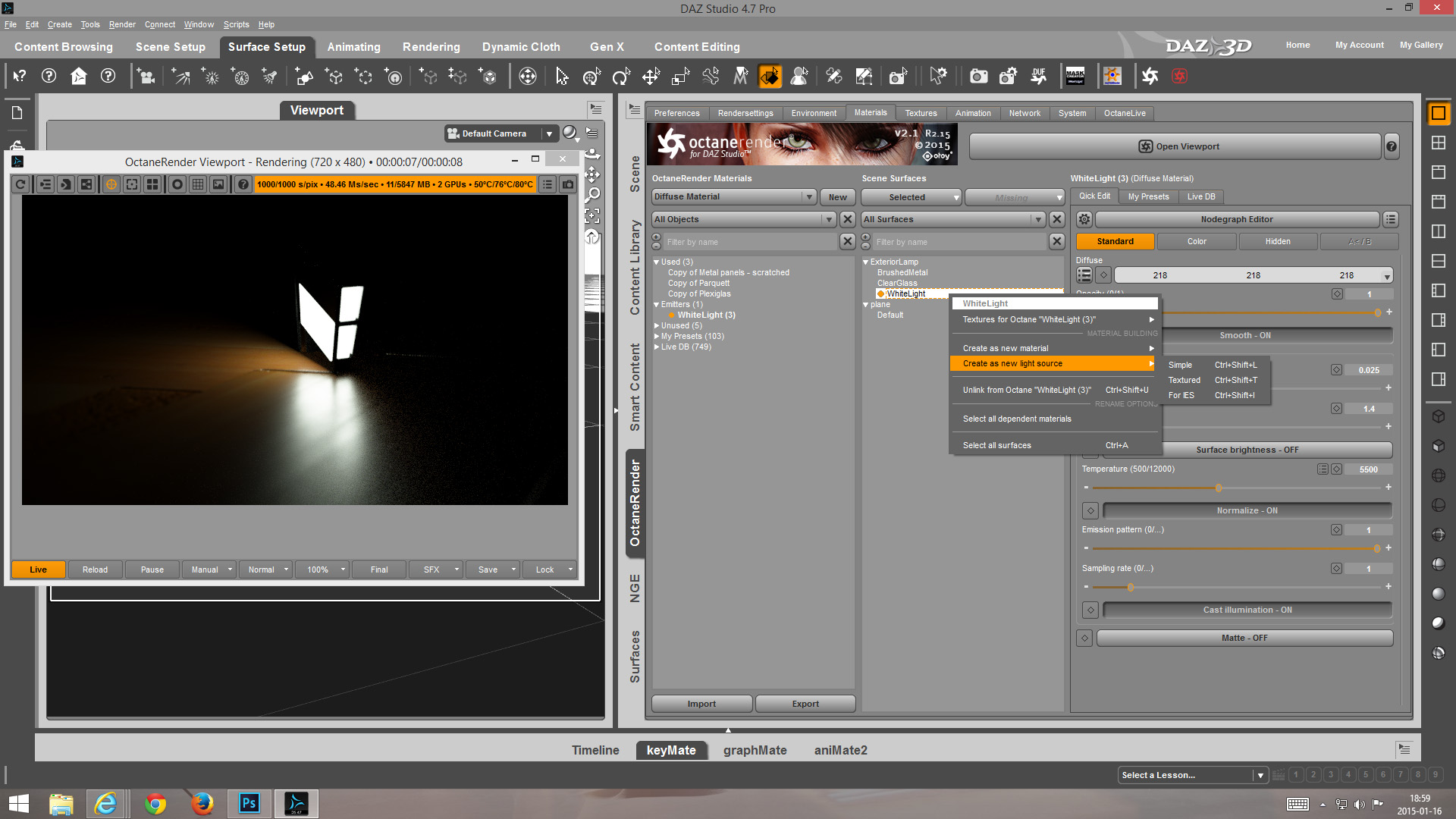Click the Export button
Screen dimensions: 1456x819
click(x=805, y=704)
